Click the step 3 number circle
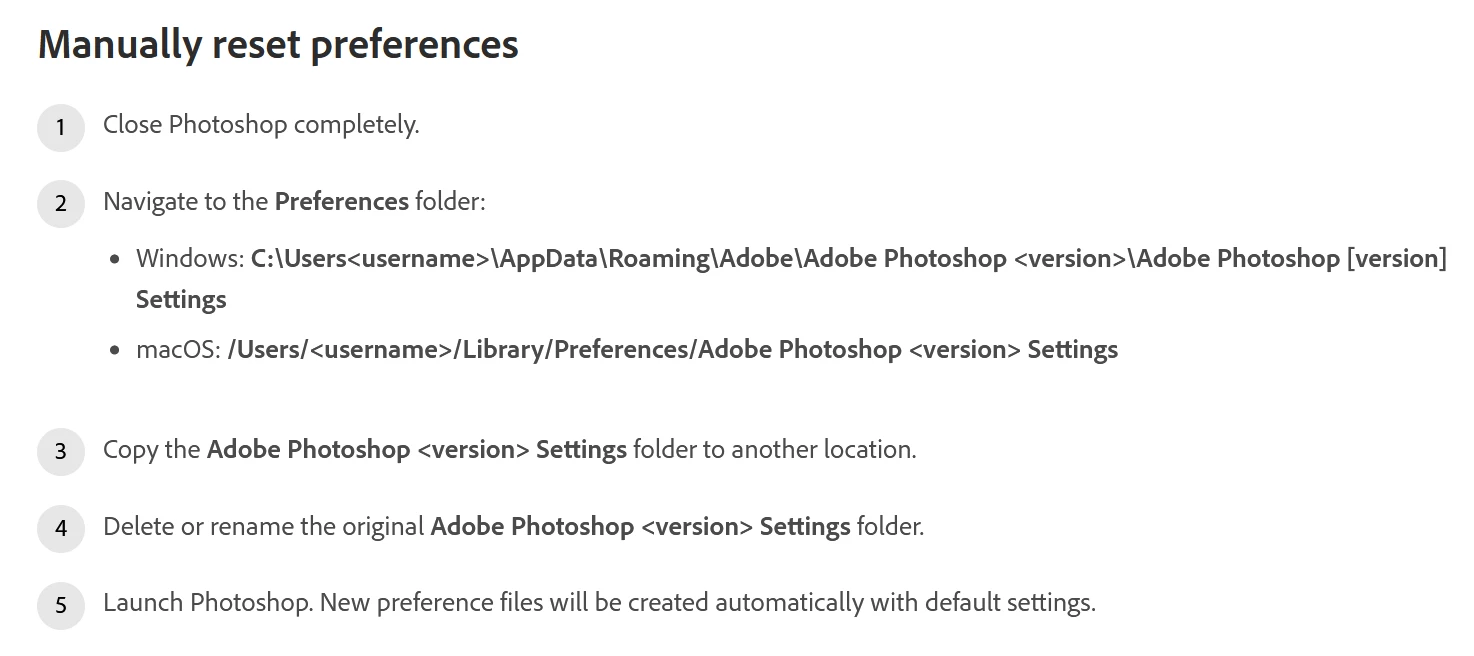Screen dimensions: 1474x656 tap(61, 452)
